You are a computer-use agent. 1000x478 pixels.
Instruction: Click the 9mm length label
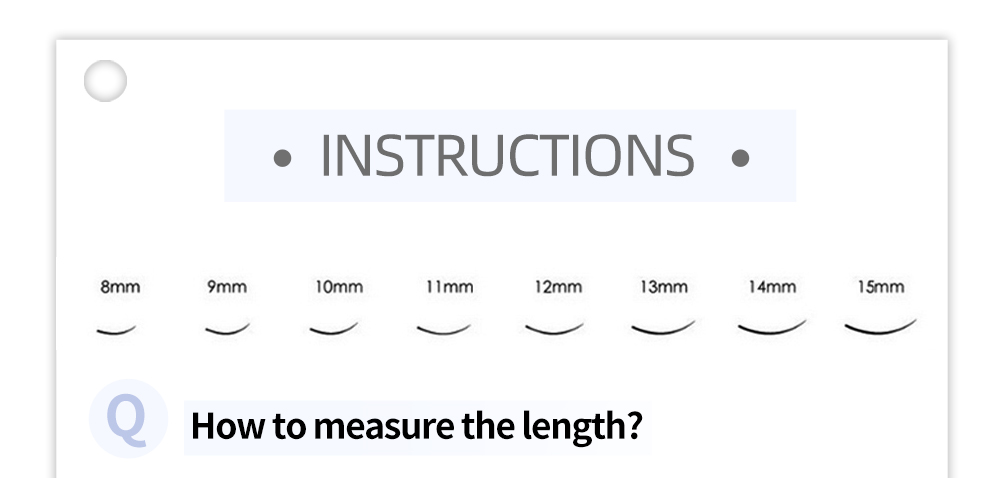tap(227, 287)
